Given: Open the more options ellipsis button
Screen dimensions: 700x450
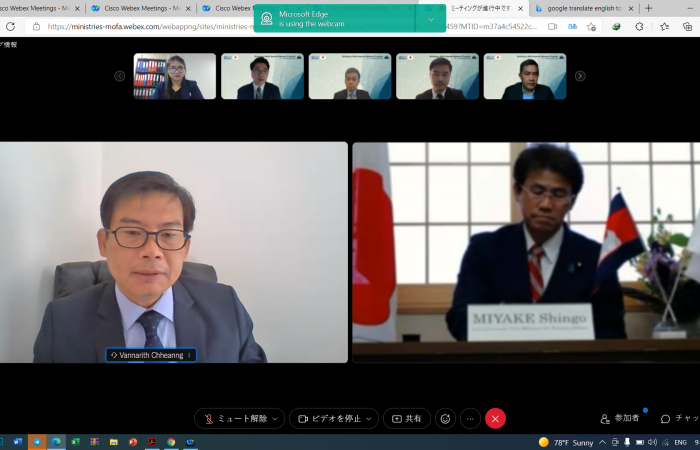Looking at the screenshot, I should [470, 419].
